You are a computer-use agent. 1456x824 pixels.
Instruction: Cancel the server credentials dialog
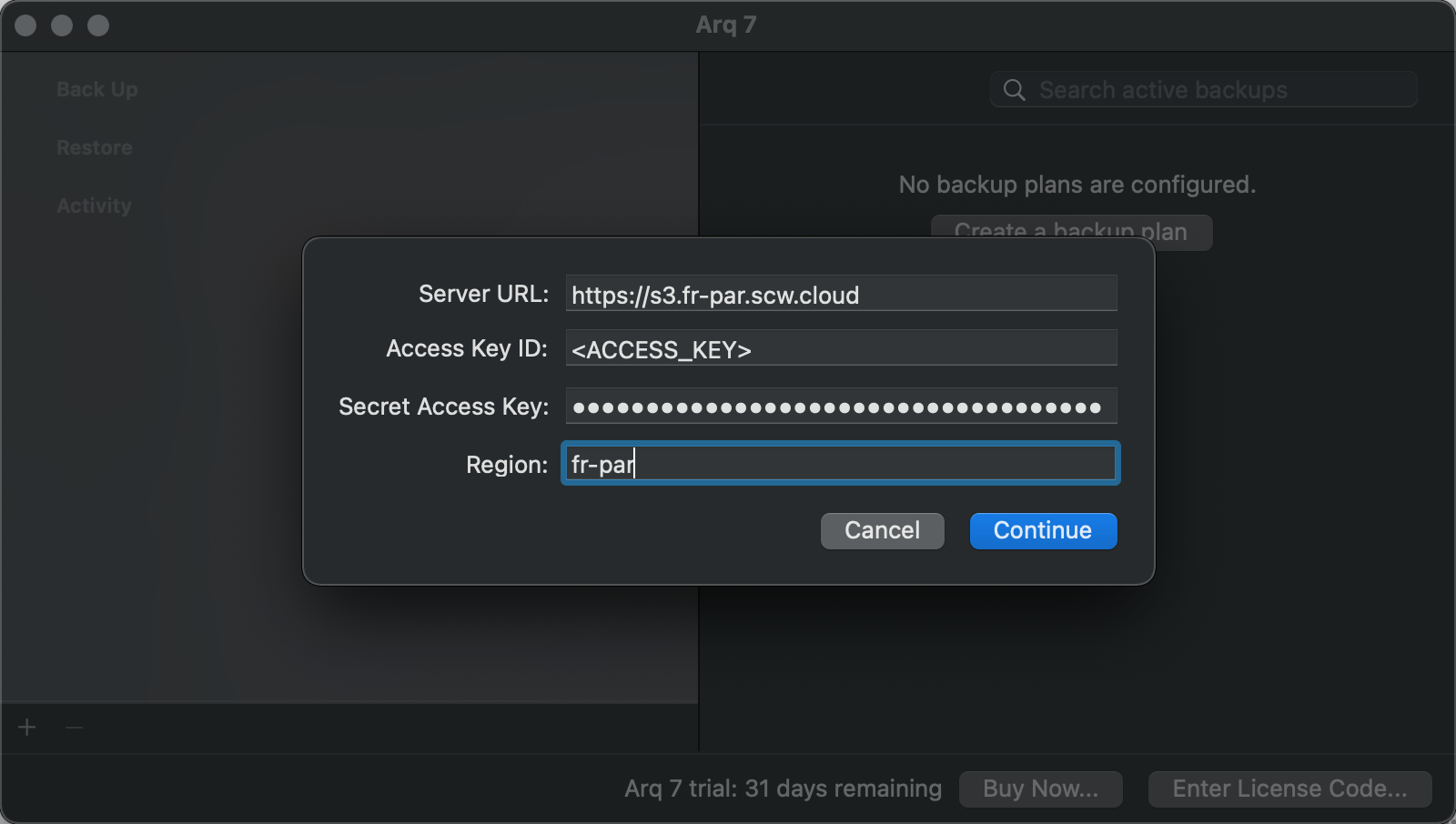click(x=882, y=530)
